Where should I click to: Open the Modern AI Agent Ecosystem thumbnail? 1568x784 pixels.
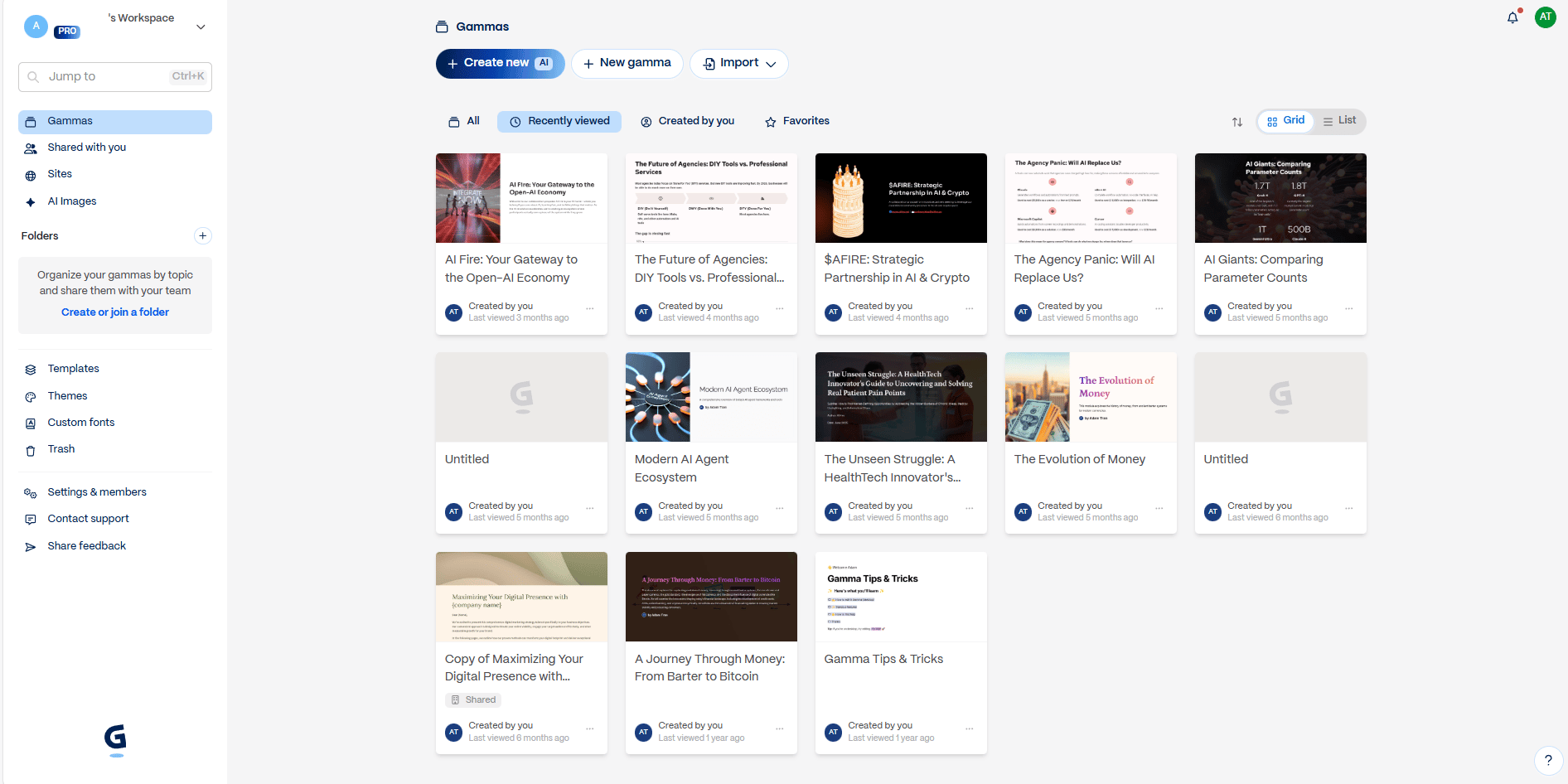[x=711, y=397]
